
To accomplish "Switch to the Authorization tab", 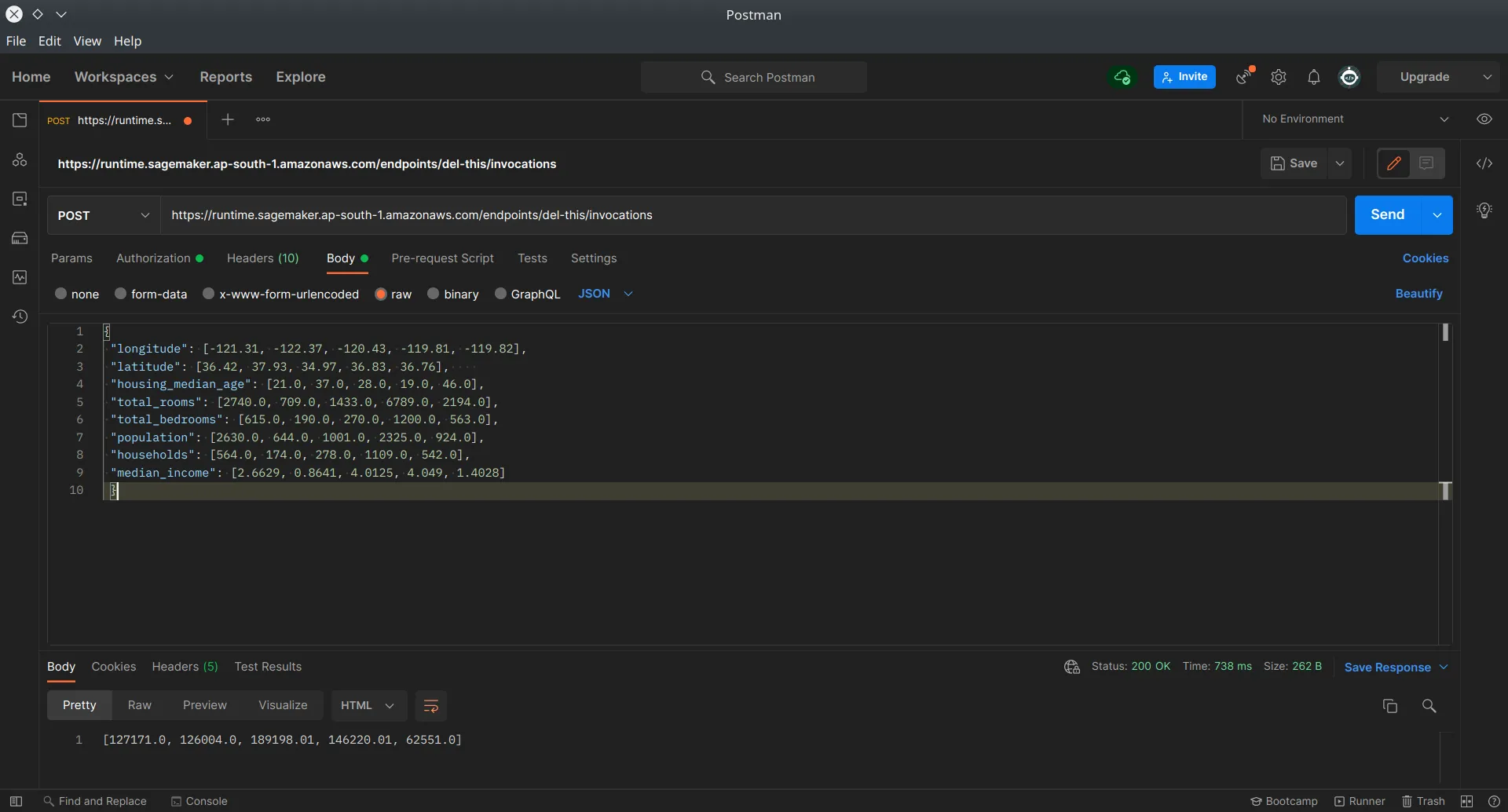I will coord(159,258).
